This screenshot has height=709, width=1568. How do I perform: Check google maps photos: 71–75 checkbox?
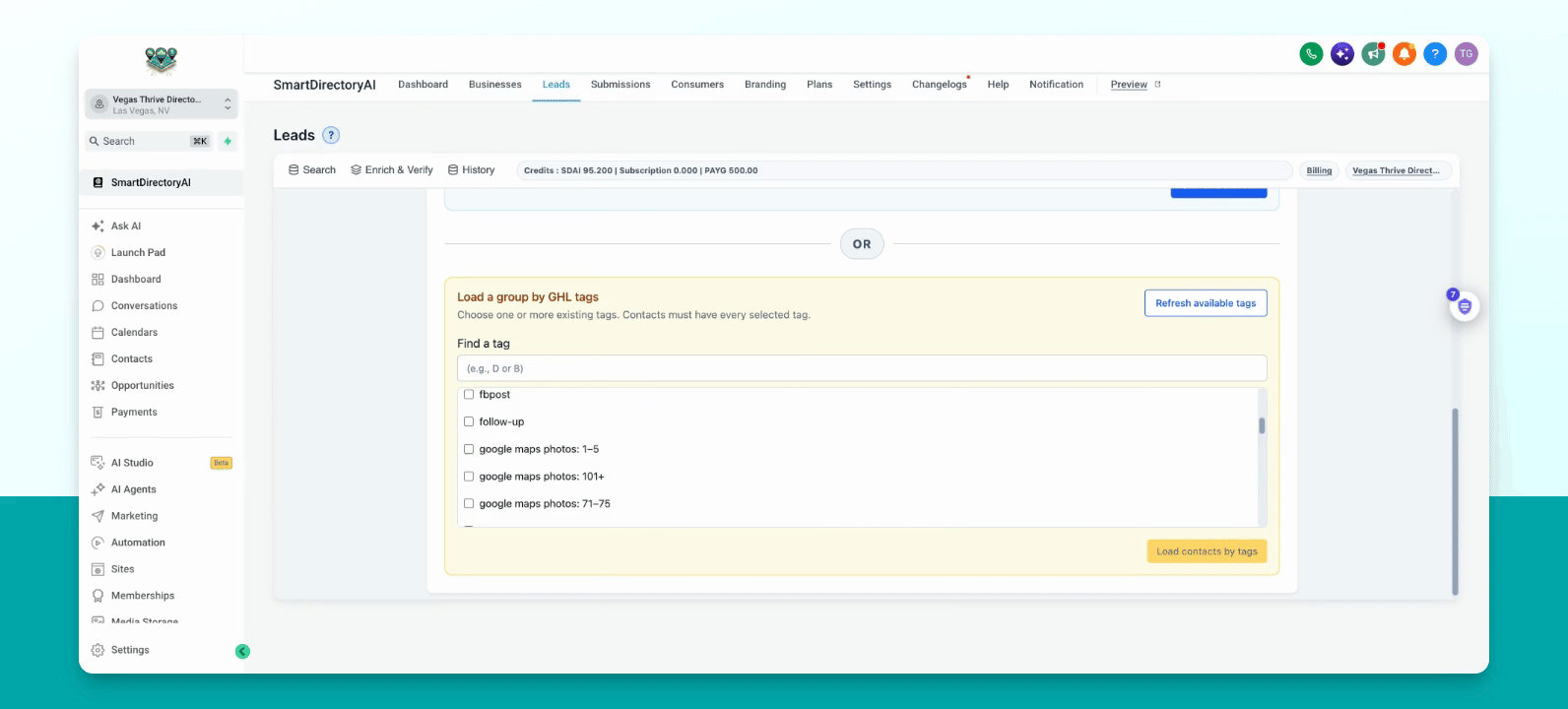[x=469, y=503]
